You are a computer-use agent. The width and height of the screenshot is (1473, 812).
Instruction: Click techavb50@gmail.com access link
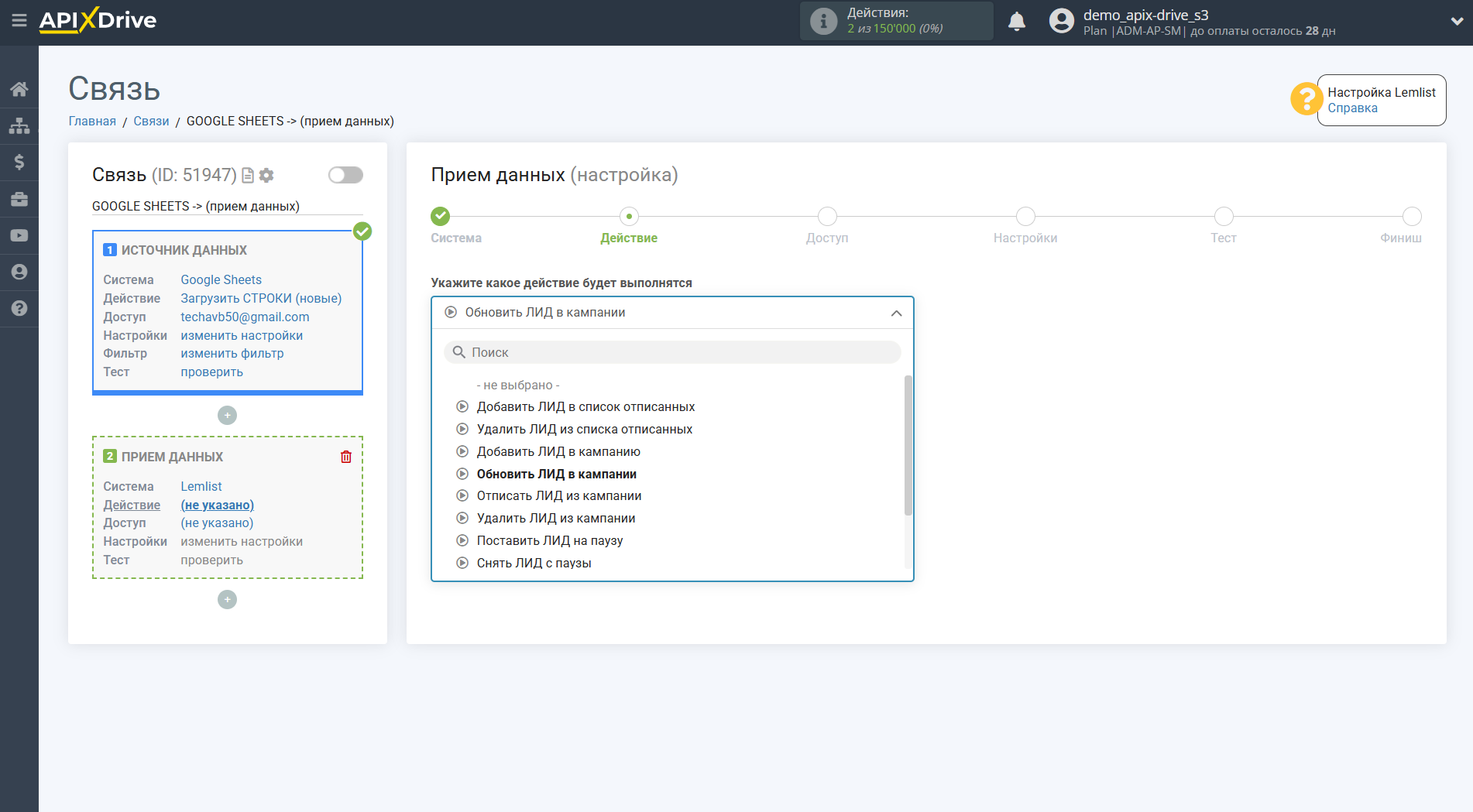pos(245,317)
